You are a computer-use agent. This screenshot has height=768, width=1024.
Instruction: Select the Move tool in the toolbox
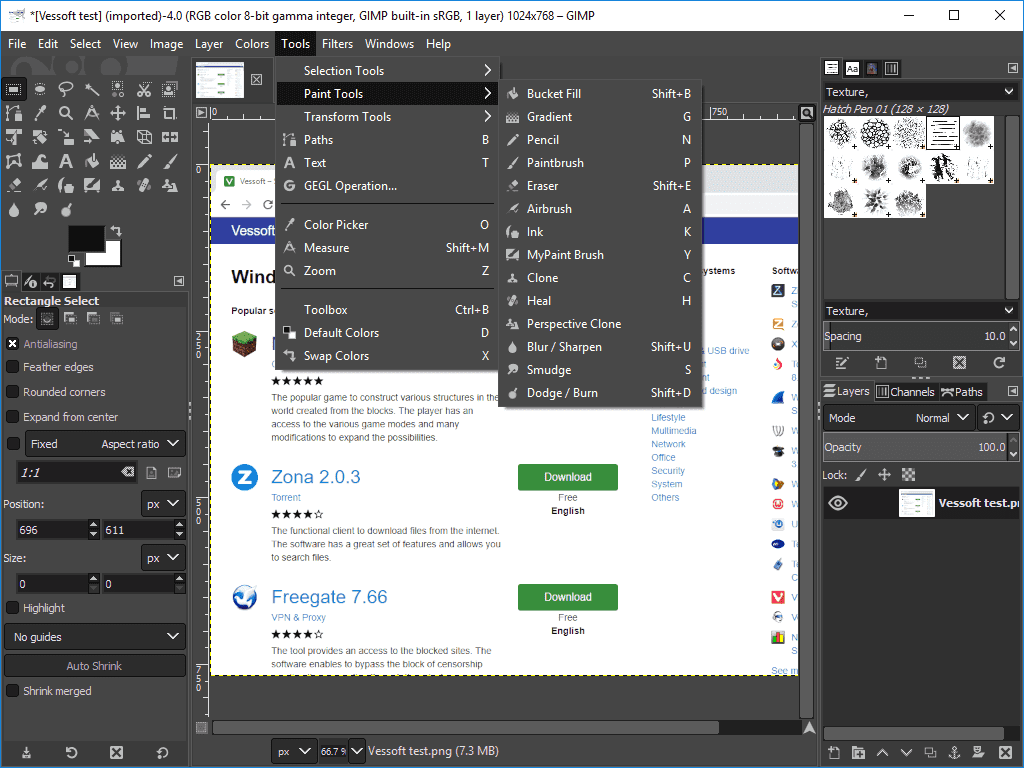[118, 113]
